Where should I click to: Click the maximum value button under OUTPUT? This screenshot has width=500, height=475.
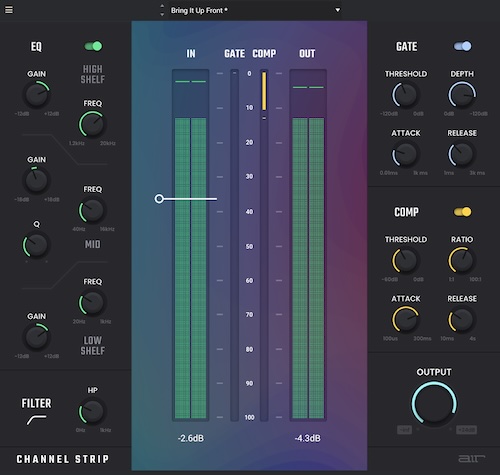(466, 430)
